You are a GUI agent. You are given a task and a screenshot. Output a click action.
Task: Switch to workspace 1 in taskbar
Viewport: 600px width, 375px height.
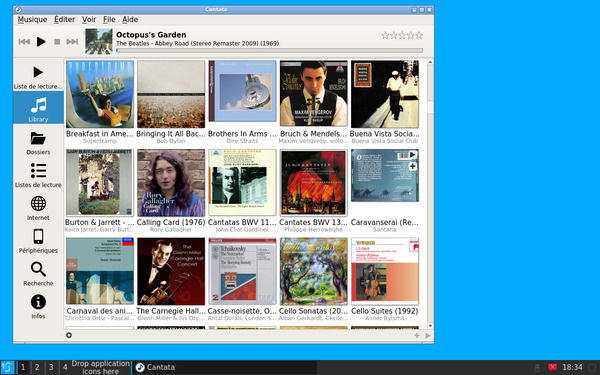23,368
